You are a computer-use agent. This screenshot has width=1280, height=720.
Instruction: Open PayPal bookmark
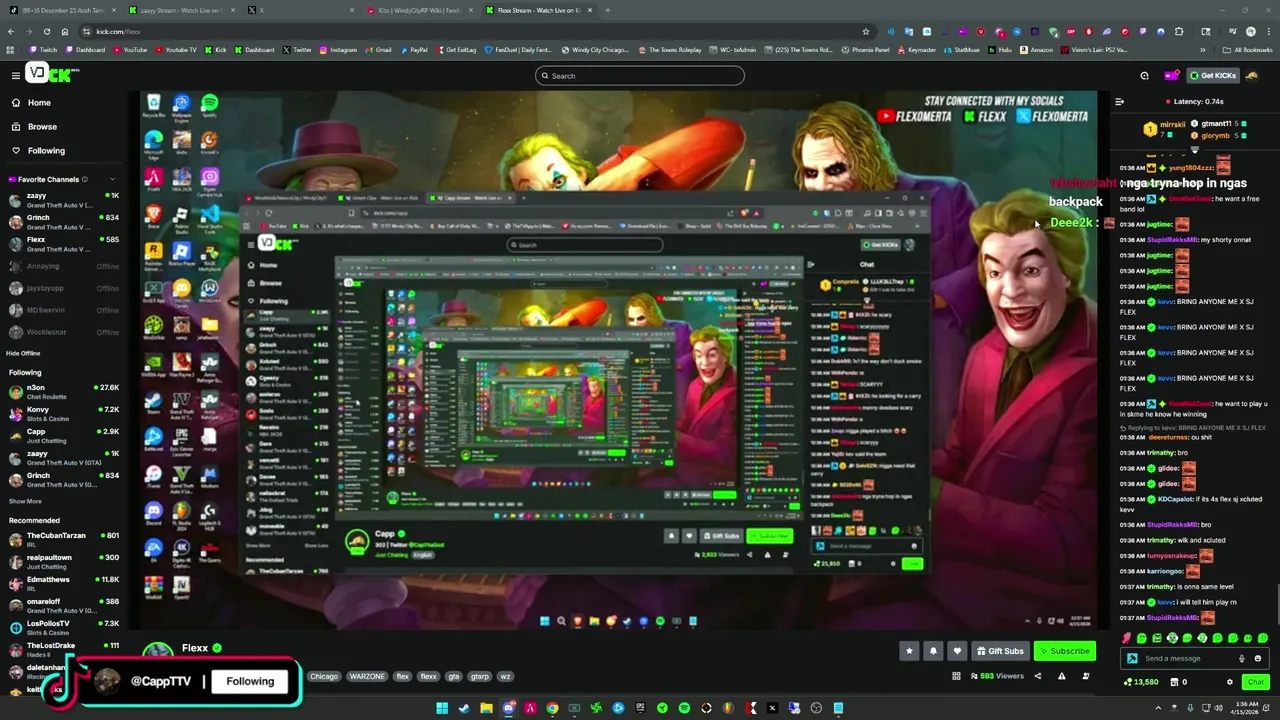[414, 50]
